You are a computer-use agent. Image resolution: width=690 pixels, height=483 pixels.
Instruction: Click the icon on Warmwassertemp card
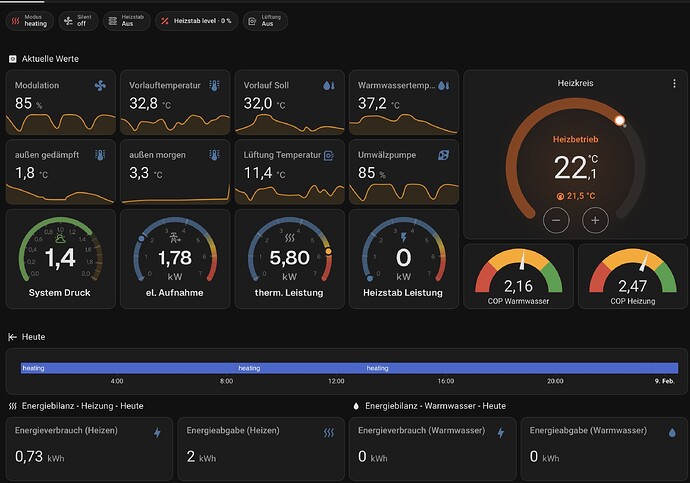(x=444, y=85)
